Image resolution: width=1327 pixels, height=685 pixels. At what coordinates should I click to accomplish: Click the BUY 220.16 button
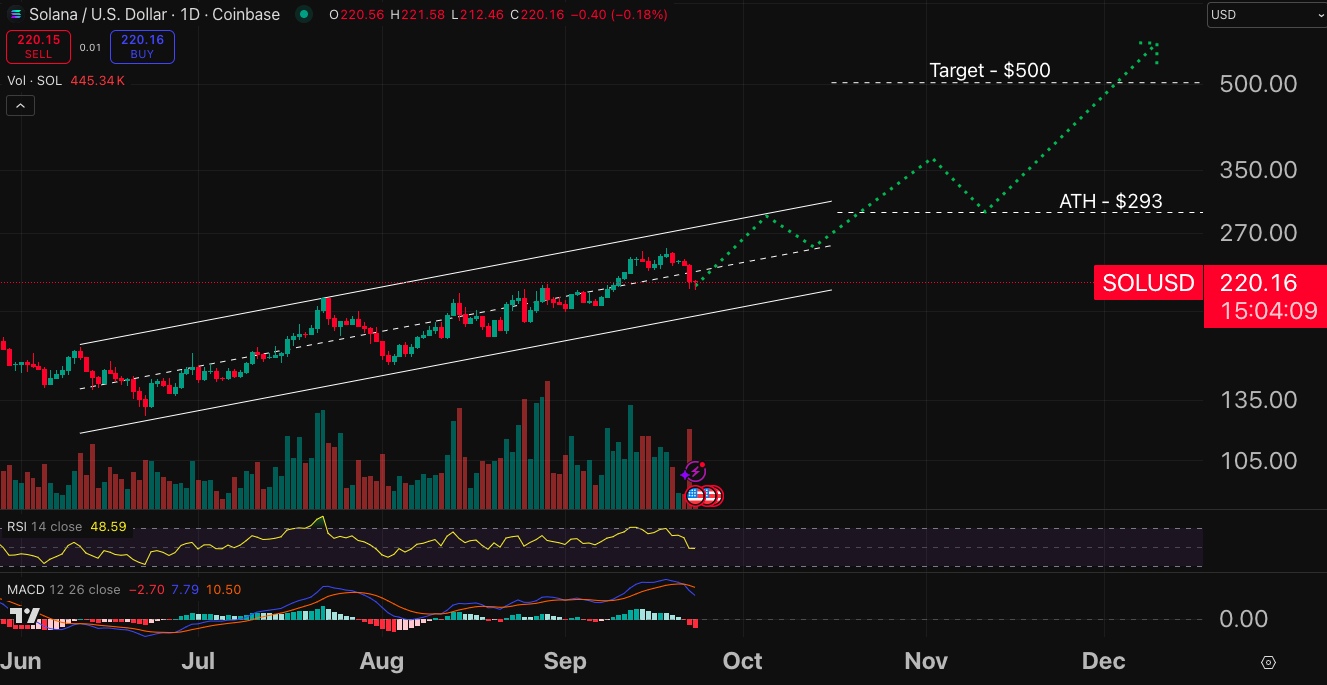(x=142, y=46)
